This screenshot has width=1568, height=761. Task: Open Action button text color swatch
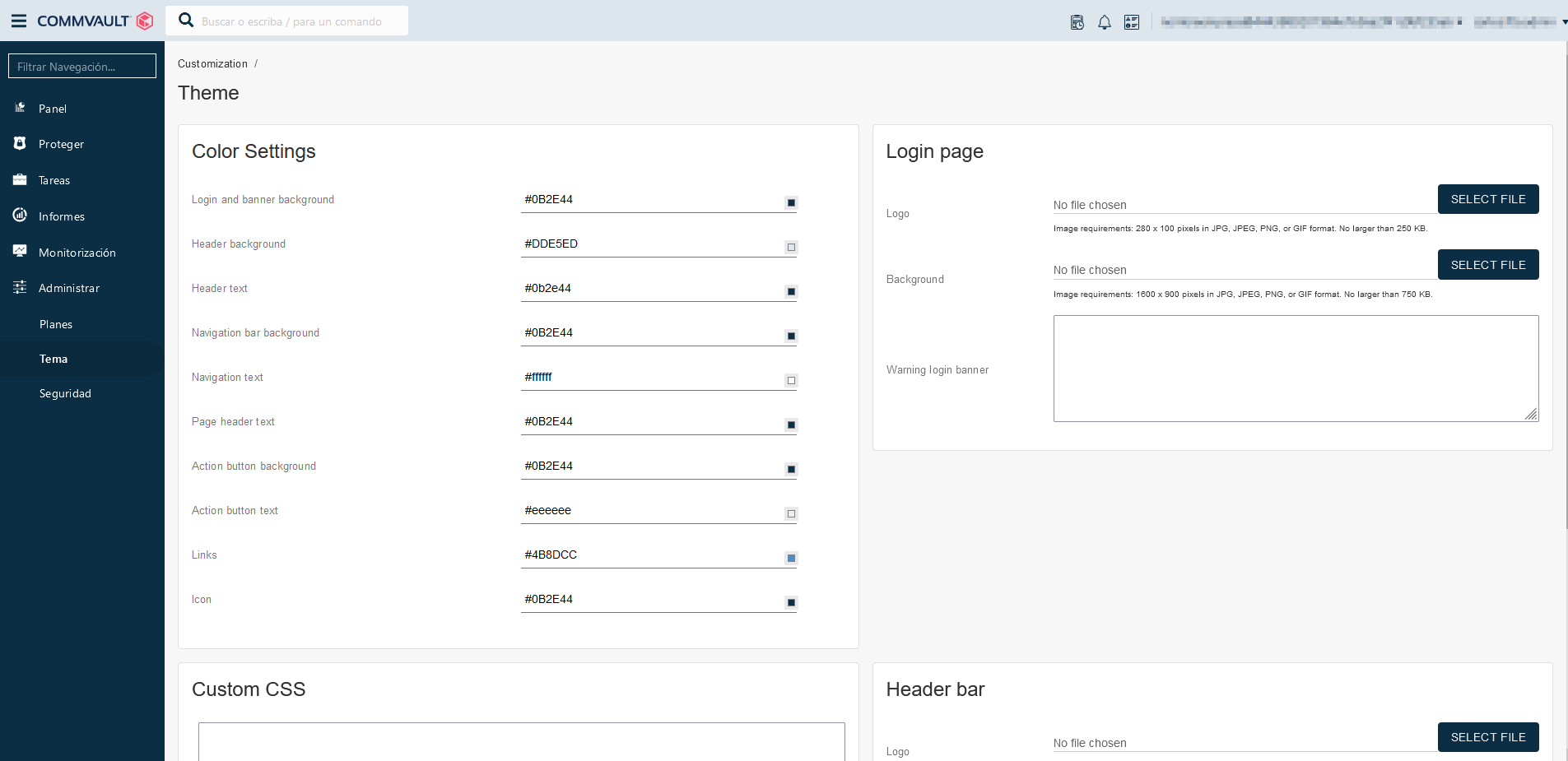tap(791, 513)
